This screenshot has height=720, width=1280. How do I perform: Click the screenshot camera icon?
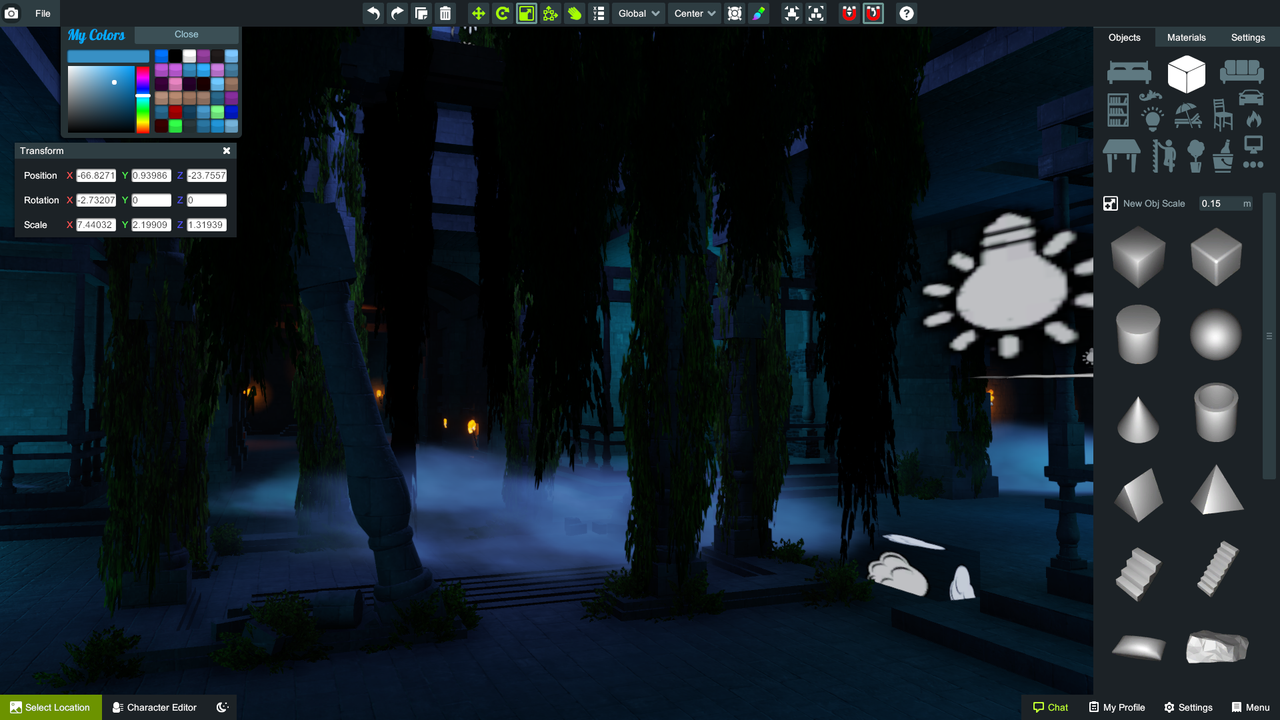tap(12, 13)
